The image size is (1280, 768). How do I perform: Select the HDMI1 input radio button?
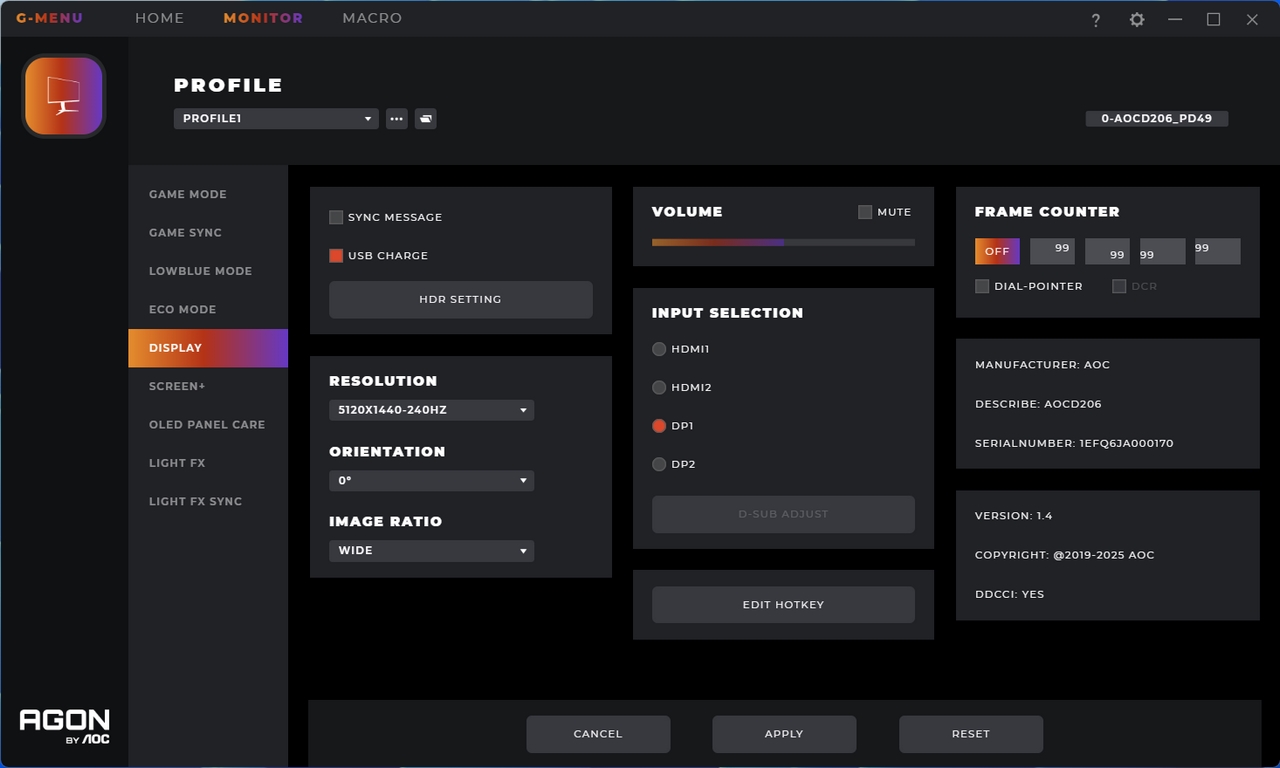[659, 349]
